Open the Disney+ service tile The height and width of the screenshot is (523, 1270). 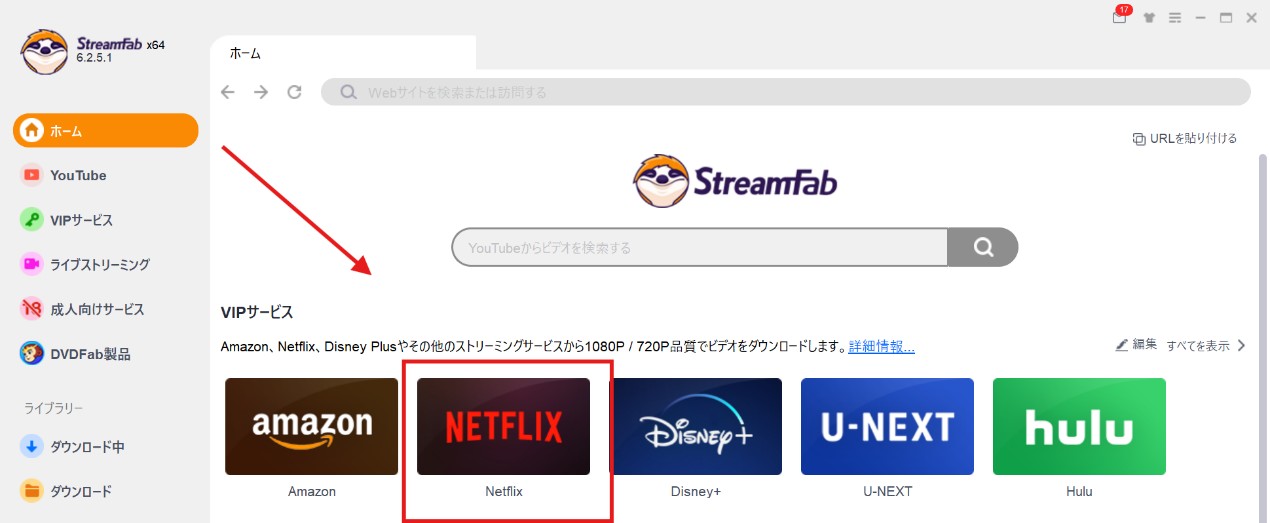pos(696,426)
